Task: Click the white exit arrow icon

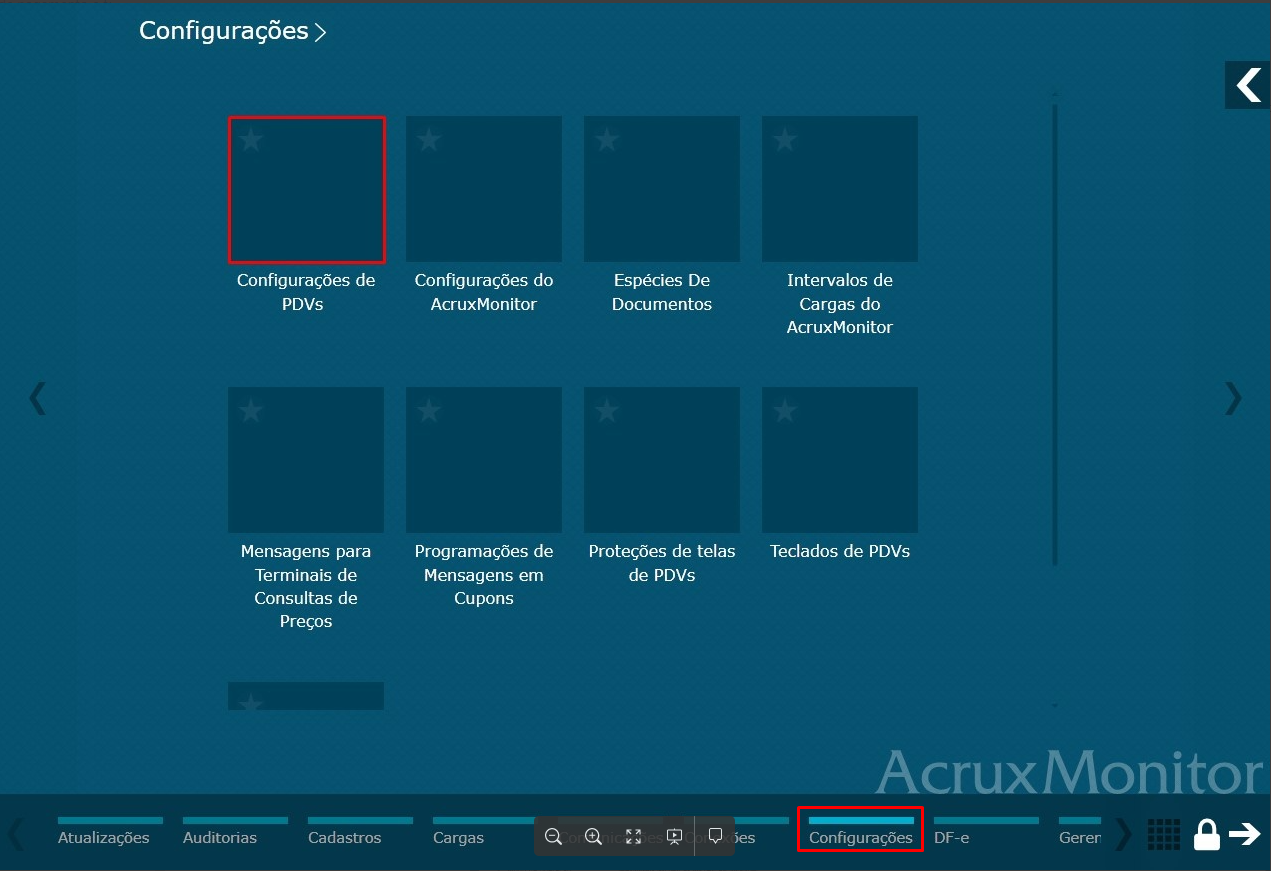Action: click(x=1245, y=834)
